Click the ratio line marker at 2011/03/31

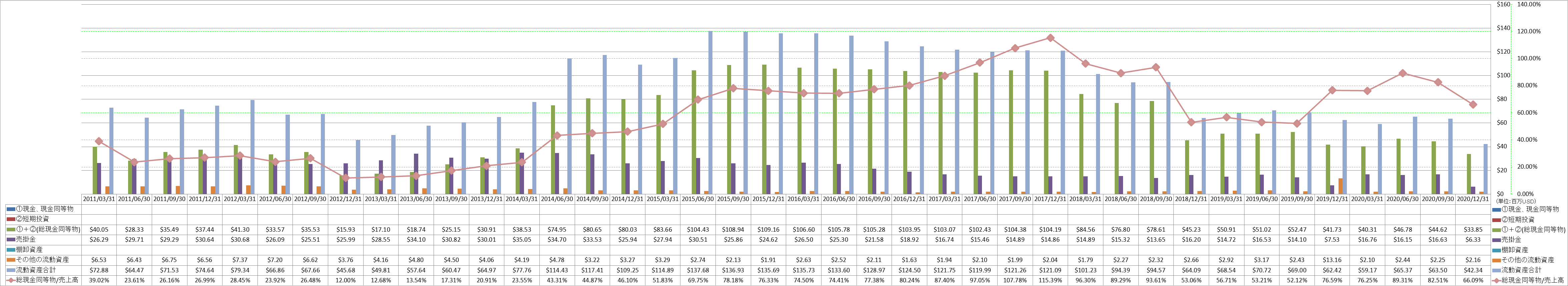(99, 141)
